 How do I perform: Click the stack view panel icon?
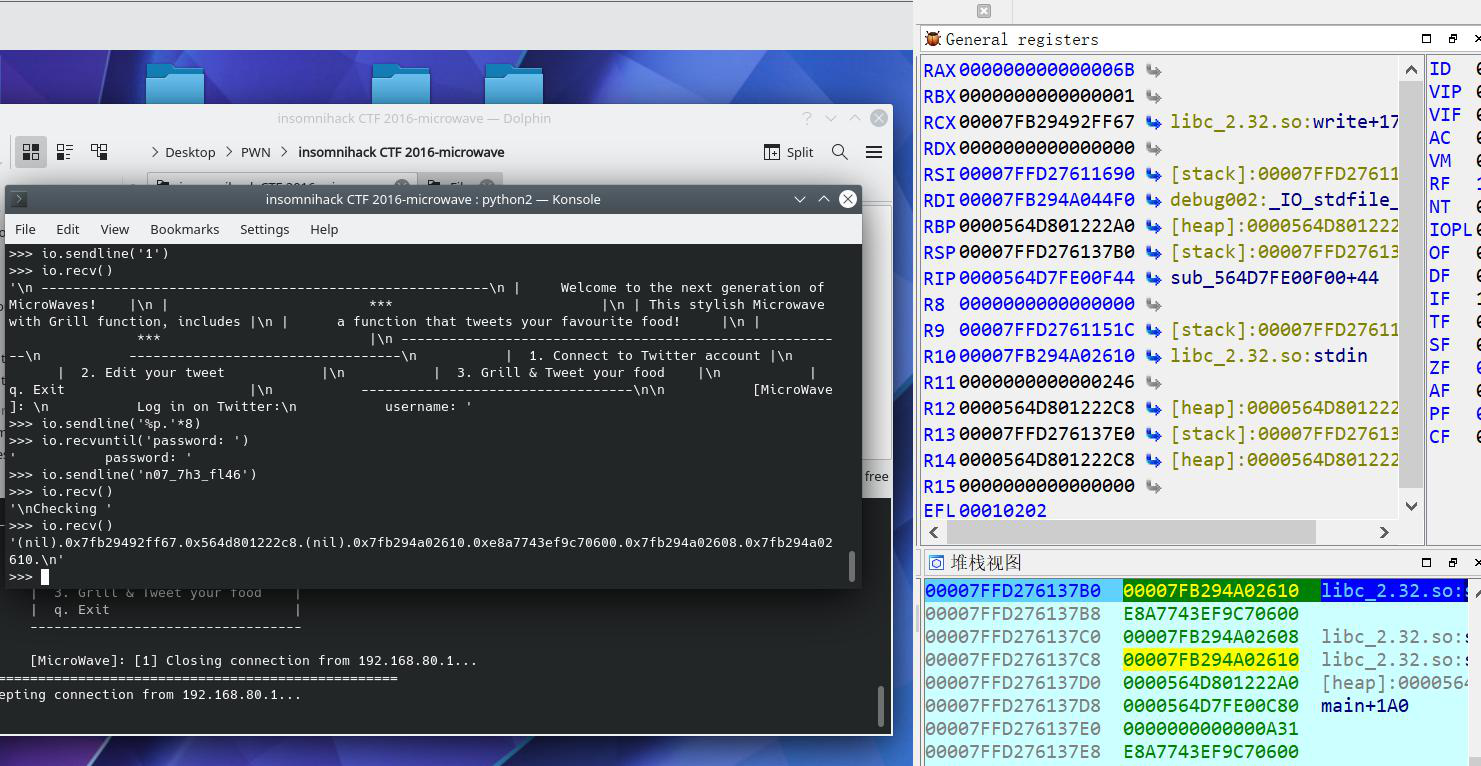coord(936,562)
